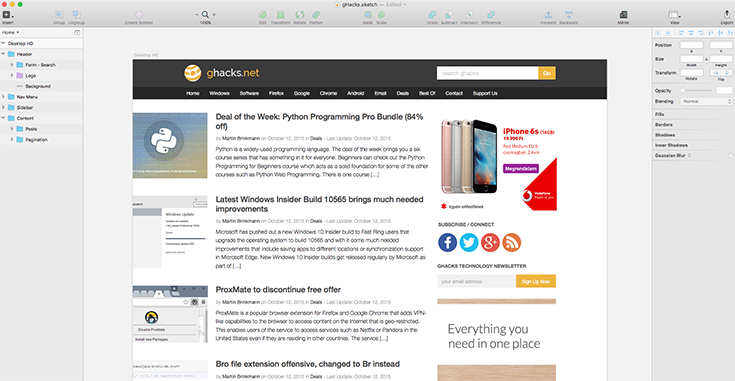Click Best Of in the nav

[x=427, y=93]
